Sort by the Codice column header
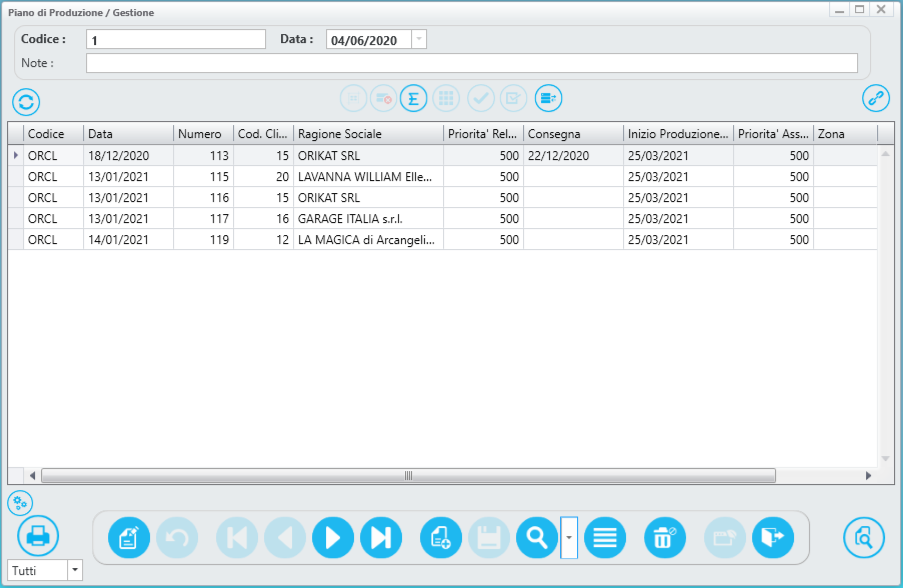This screenshot has width=903, height=588. pos(54,134)
